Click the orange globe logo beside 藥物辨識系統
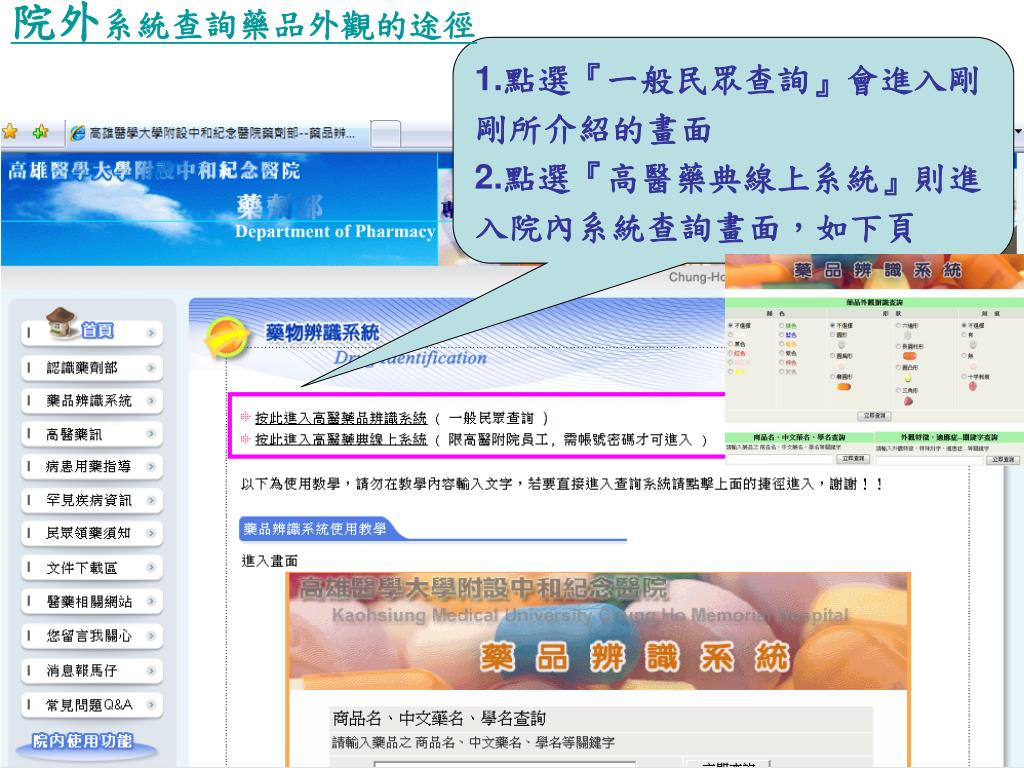Viewport: 1024px width, 768px height. pyautogui.click(x=226, y=336)
